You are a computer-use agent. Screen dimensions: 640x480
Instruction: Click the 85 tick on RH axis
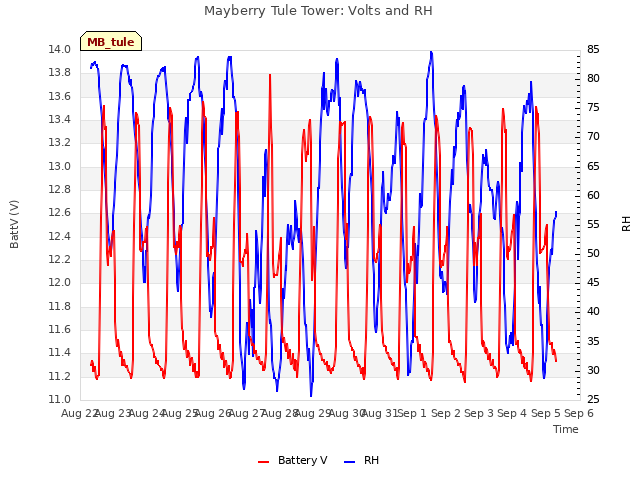tap(593, 50)
